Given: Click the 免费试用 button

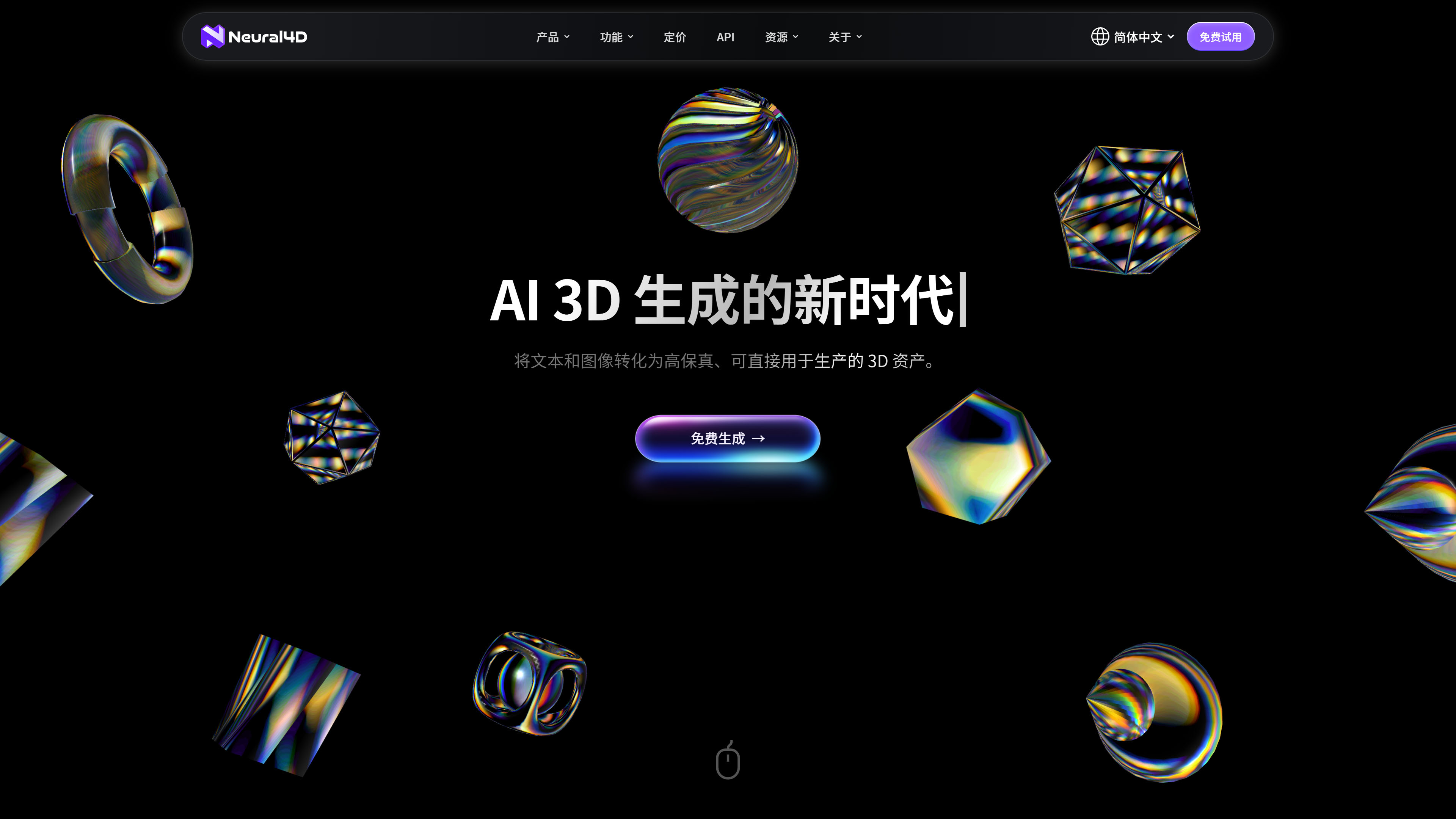Looking at the screenshot, I should tap(1220, 37).
